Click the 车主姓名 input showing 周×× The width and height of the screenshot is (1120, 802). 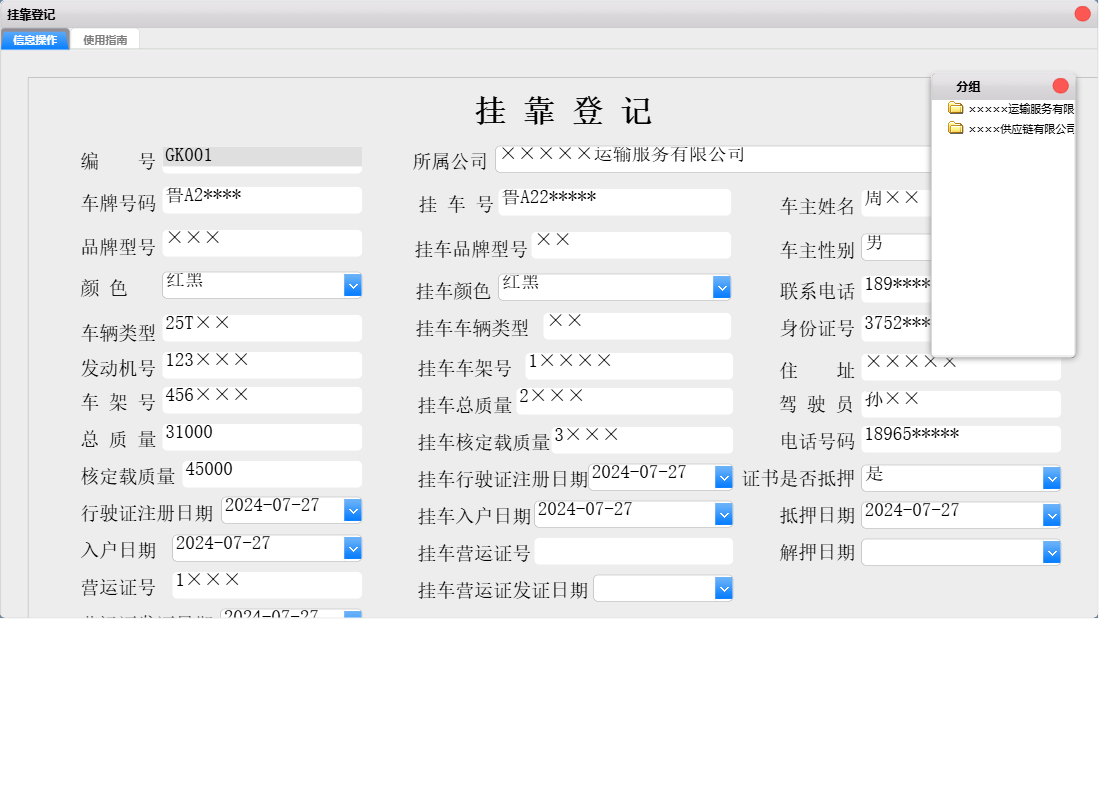[x=895, y=200]
